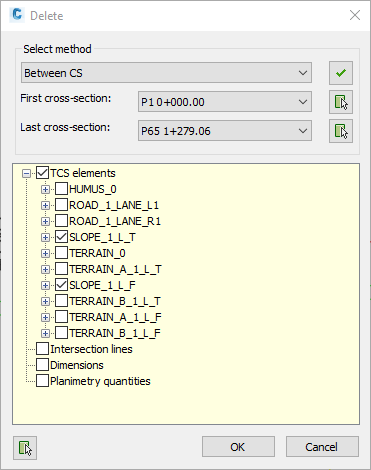Expand the ROAD_1_LANE_R1 node

pos(45,221)
